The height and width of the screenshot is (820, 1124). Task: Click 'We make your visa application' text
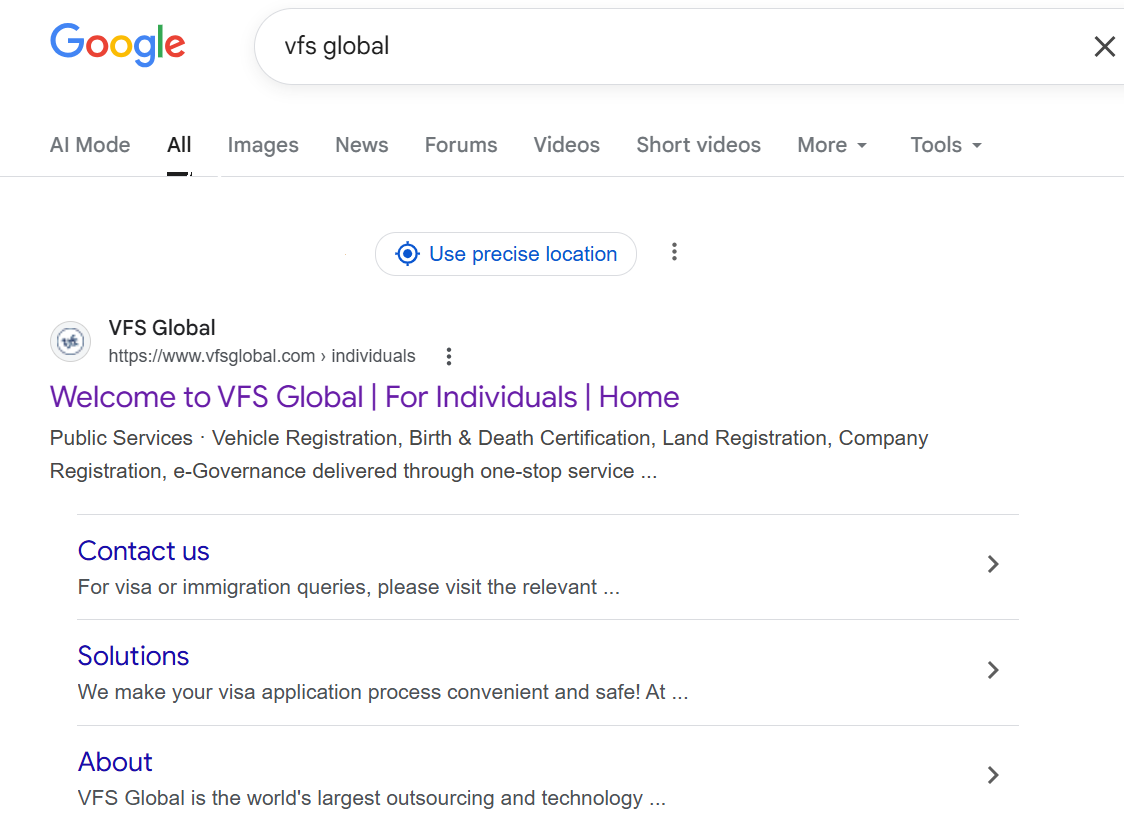(x=383, y=692)
